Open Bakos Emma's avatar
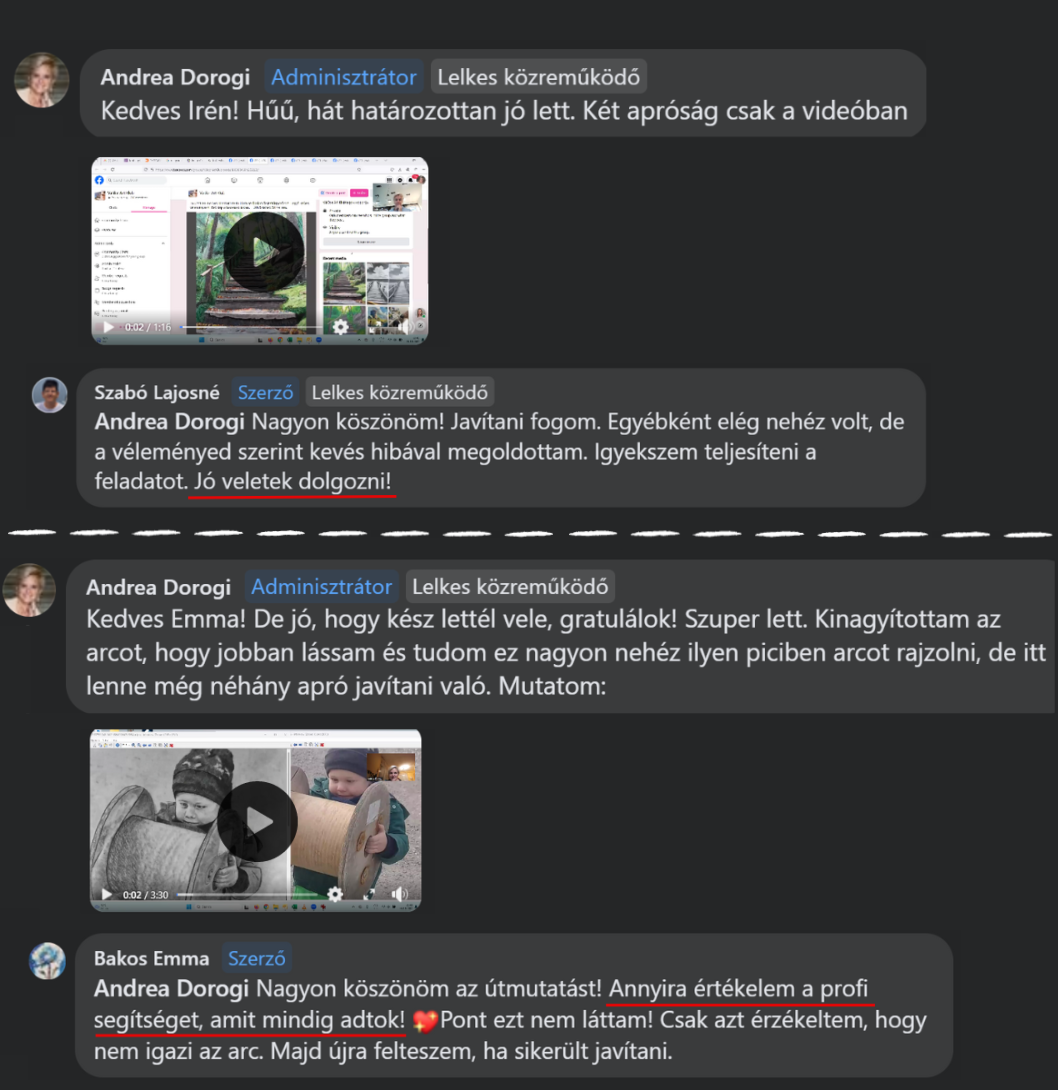1058x1090 pixels. click(x=47, y=961)
